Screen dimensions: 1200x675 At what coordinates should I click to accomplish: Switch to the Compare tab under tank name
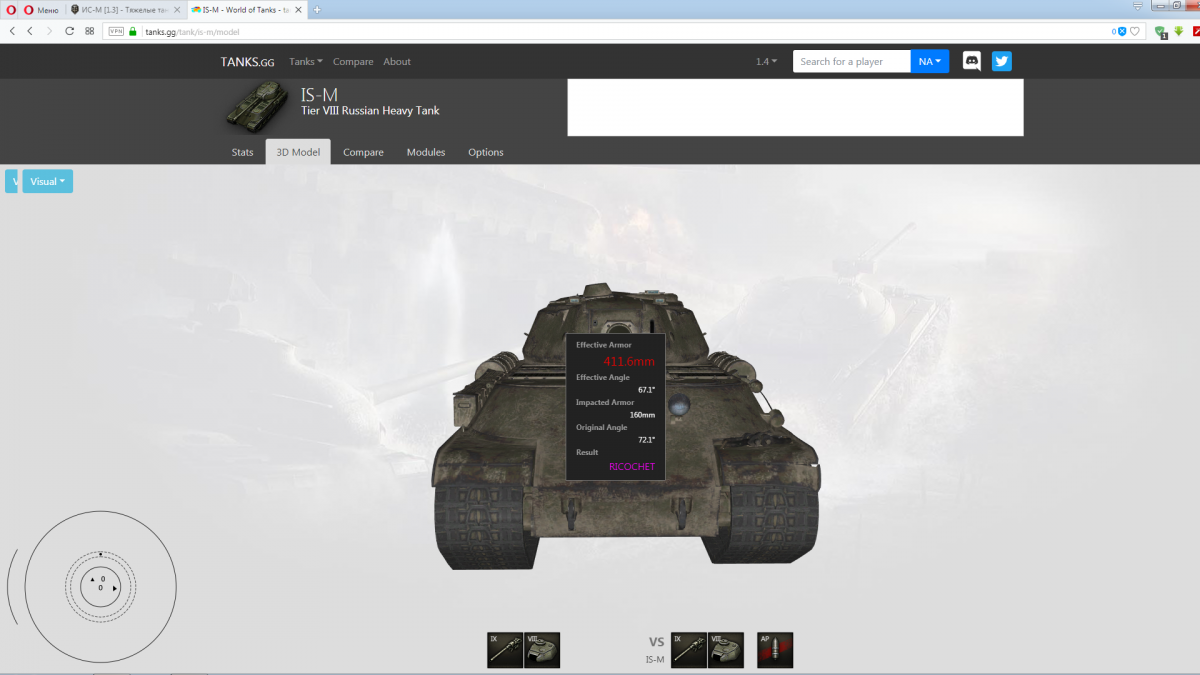coord(363,152)
